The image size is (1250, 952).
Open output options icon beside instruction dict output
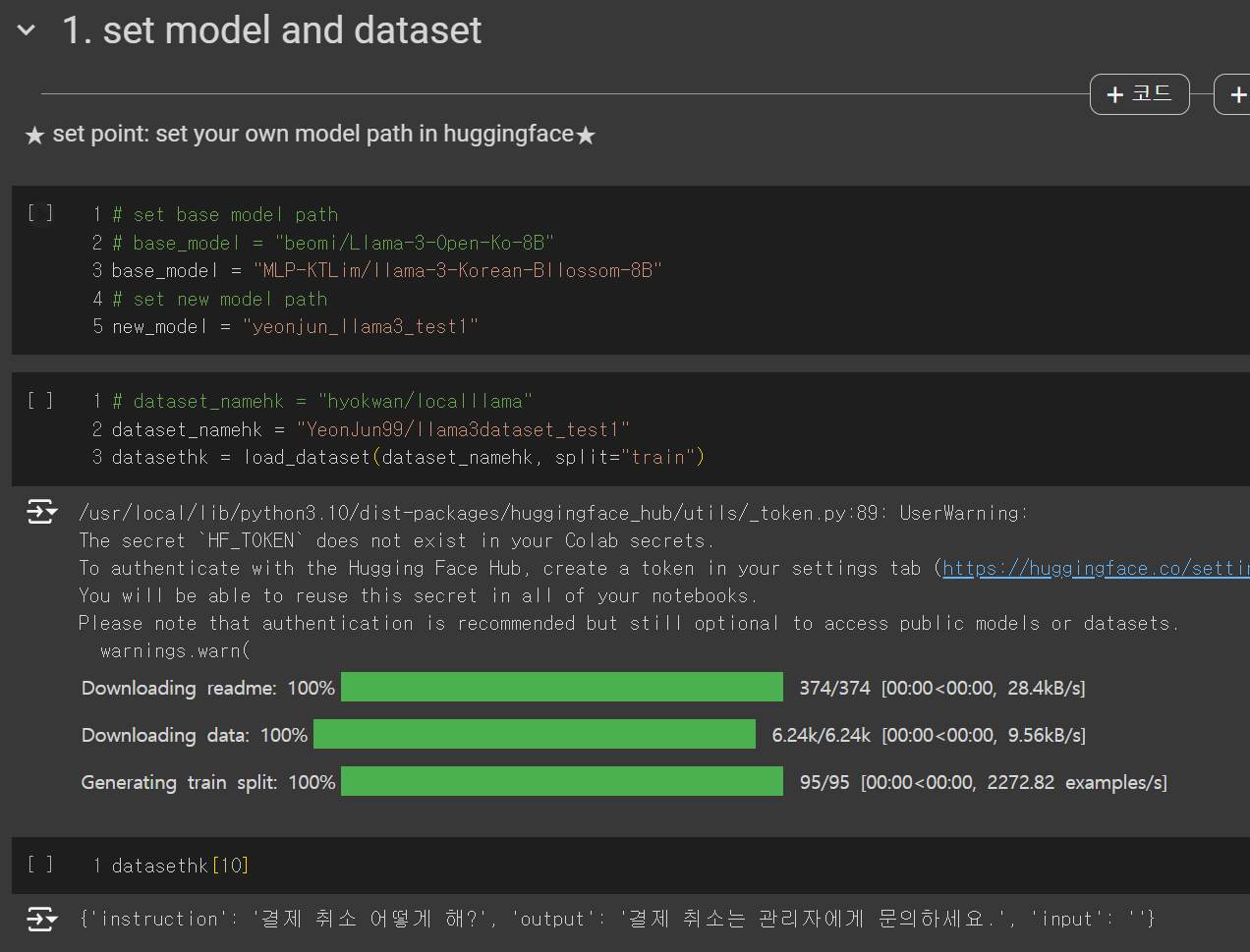click(x=41, y=919)
